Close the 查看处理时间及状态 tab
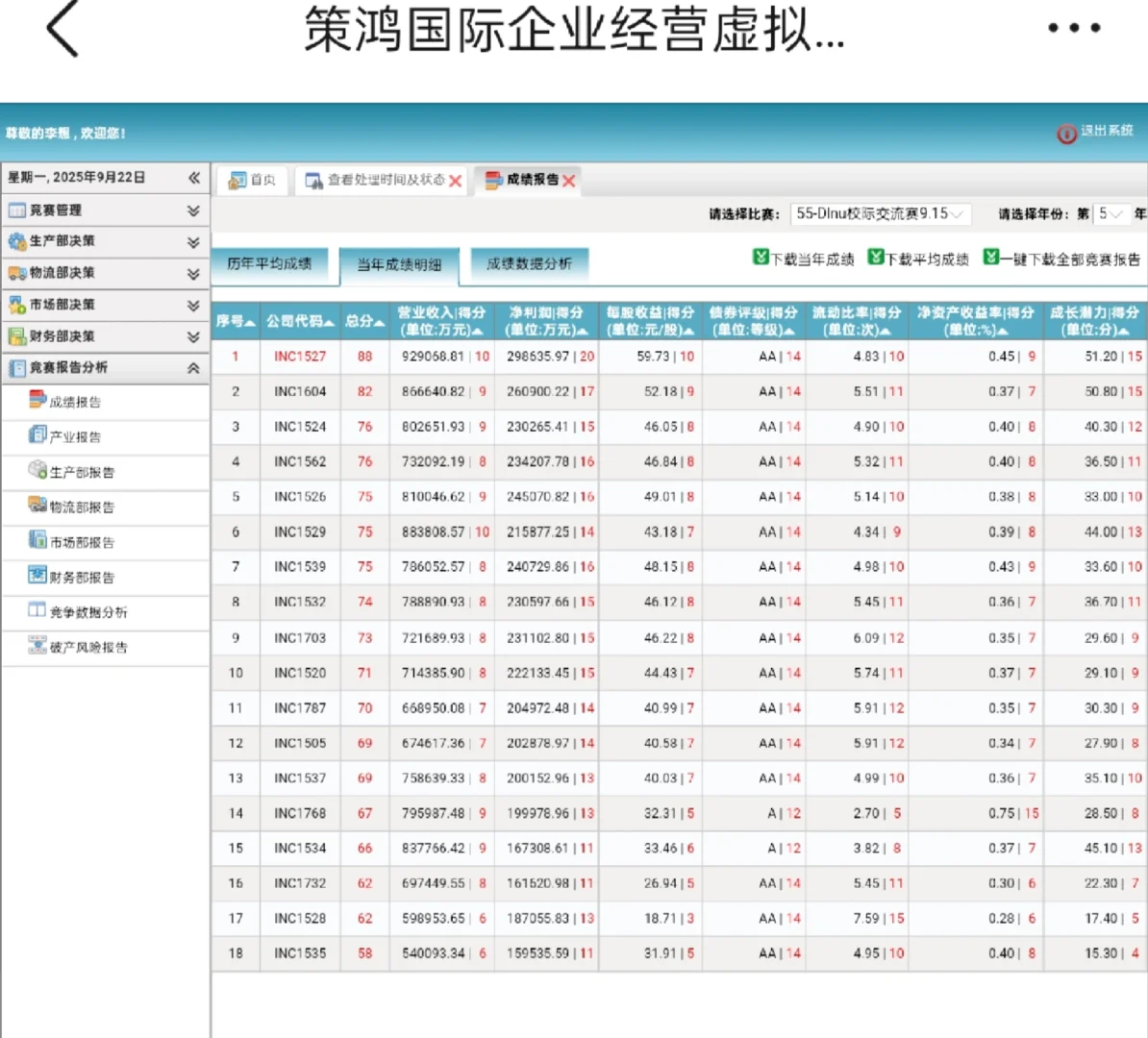1148x1038 pixels. [456, 181]
